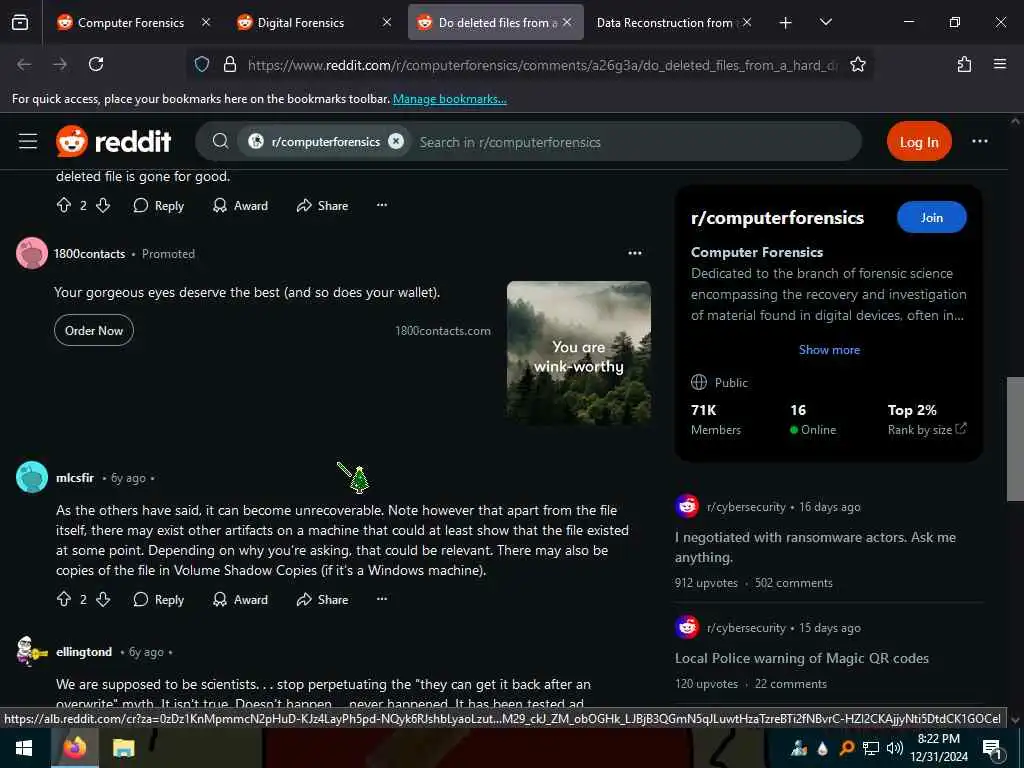Join r/computerforensics community
The image size is (1024, 768).
pos(931,217)
